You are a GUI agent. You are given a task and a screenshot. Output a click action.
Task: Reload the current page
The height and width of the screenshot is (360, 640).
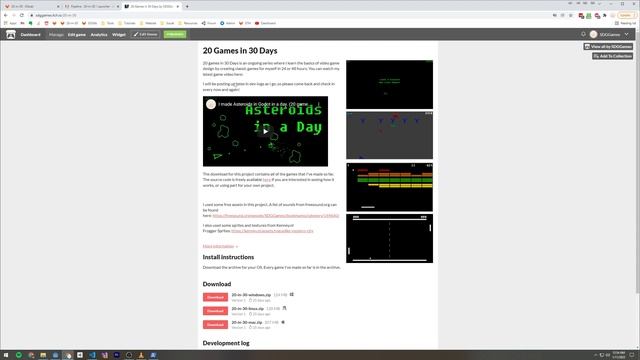pyautogui.click(x=22, y=15)
